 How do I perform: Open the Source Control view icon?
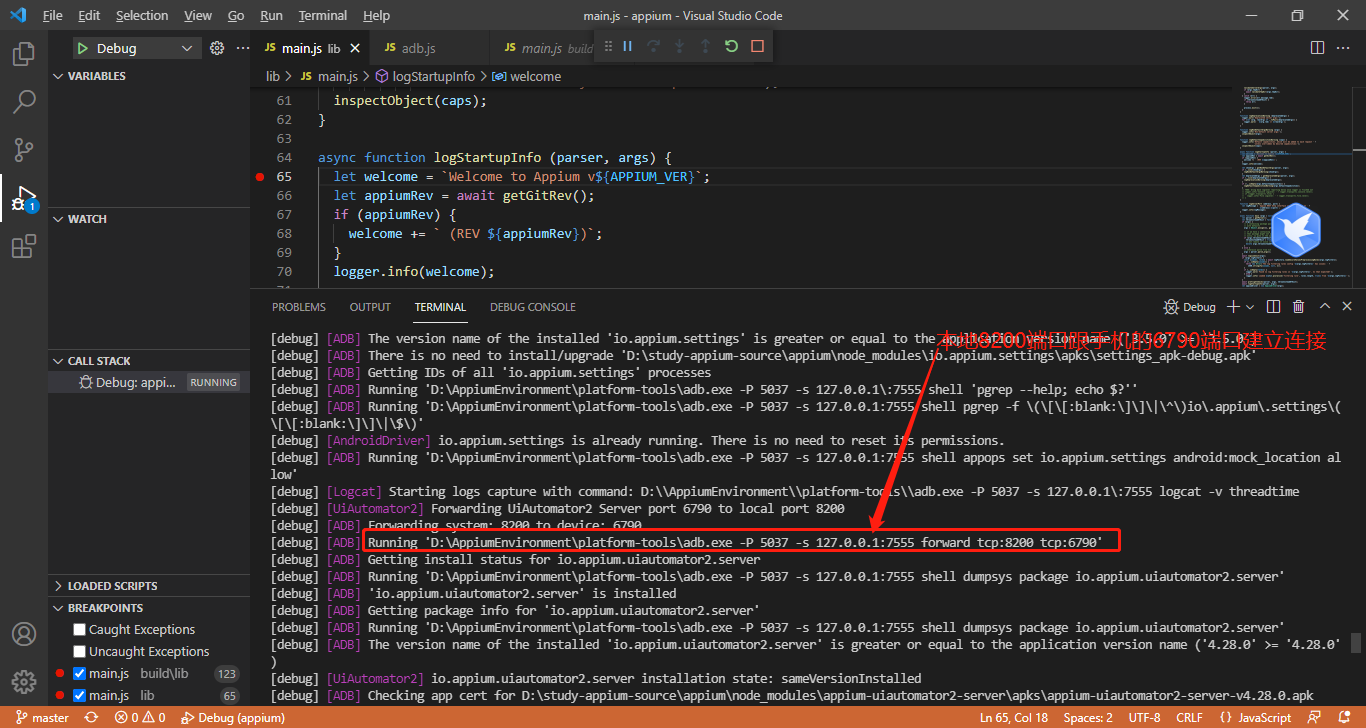click(24, 150)
